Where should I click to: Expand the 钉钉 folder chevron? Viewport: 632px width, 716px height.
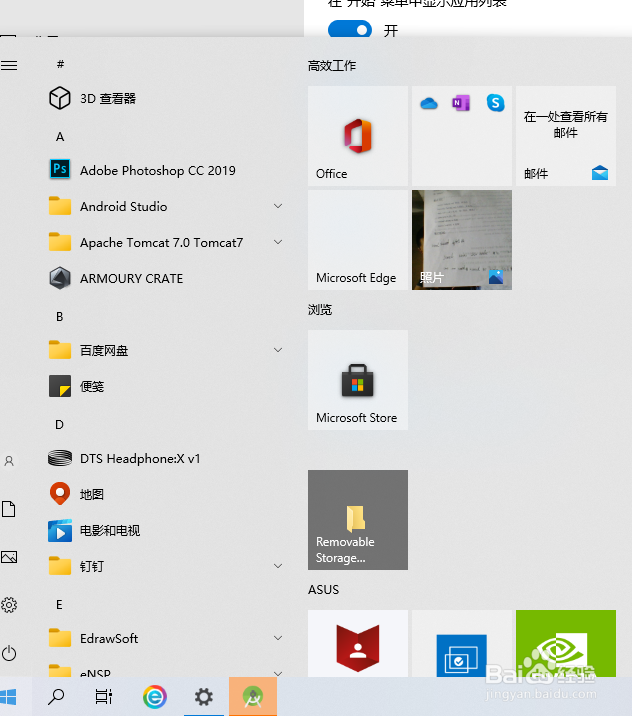[x=278, y=566]
